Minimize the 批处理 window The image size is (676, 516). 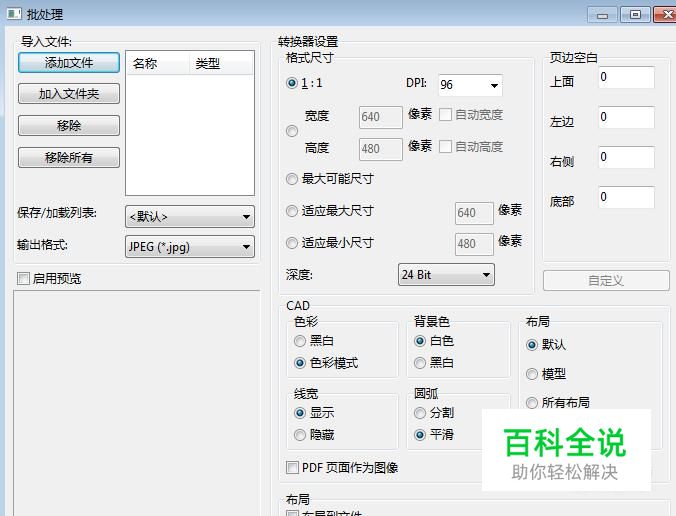click(602, 15)
